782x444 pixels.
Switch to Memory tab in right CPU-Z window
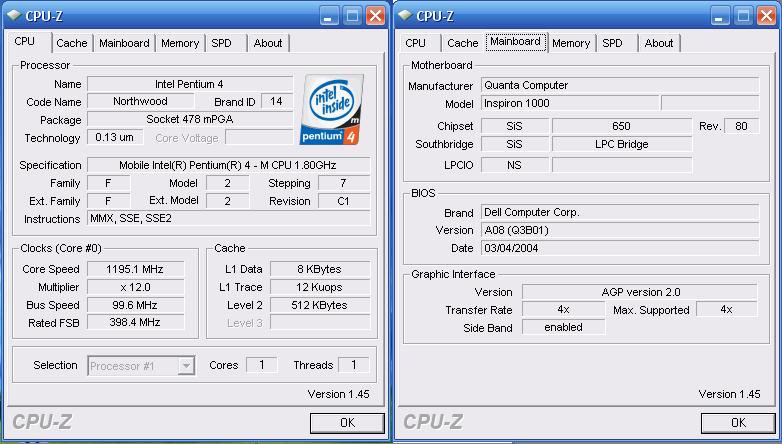point(571,43)
